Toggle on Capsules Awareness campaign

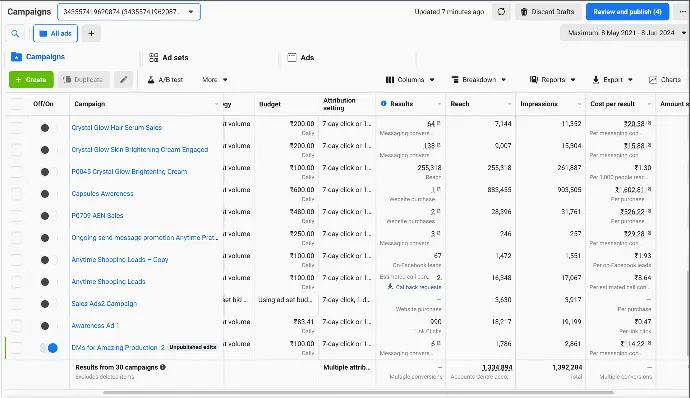pyautogui.click(x=49, y=194)
